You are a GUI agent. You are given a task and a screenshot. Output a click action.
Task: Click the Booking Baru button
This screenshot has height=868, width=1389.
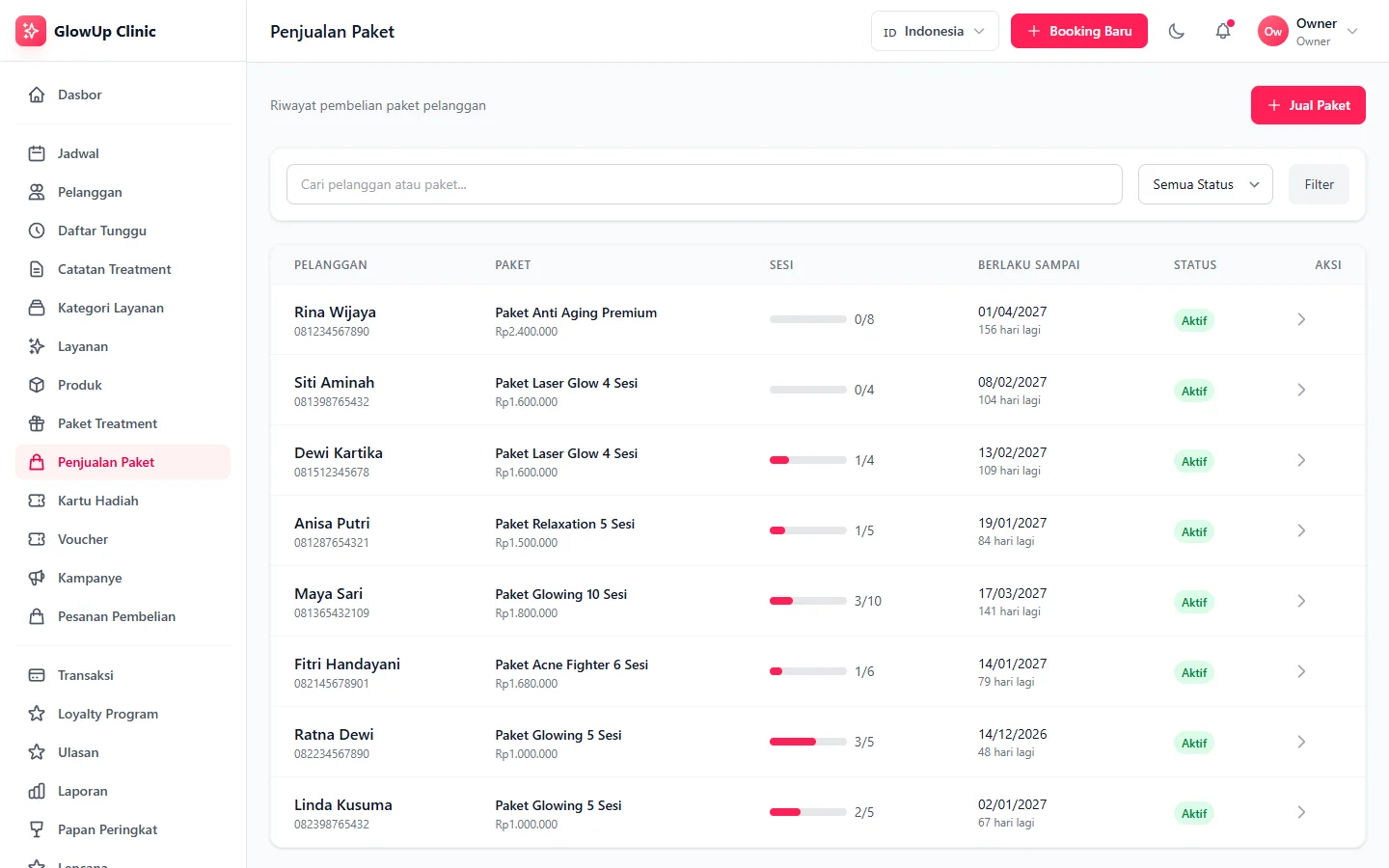1079,31
